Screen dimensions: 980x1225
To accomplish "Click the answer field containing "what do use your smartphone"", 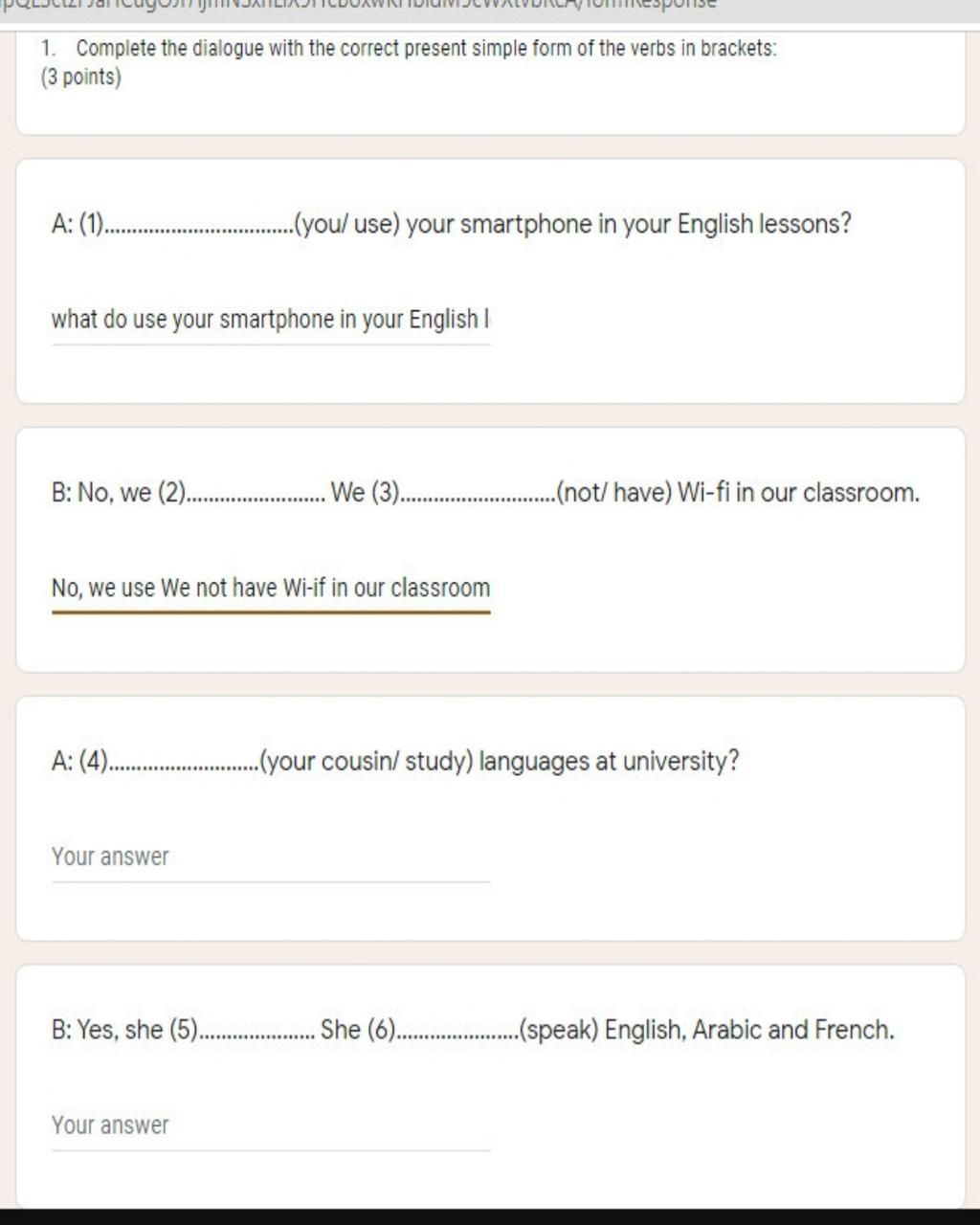I will click(271, 320).
